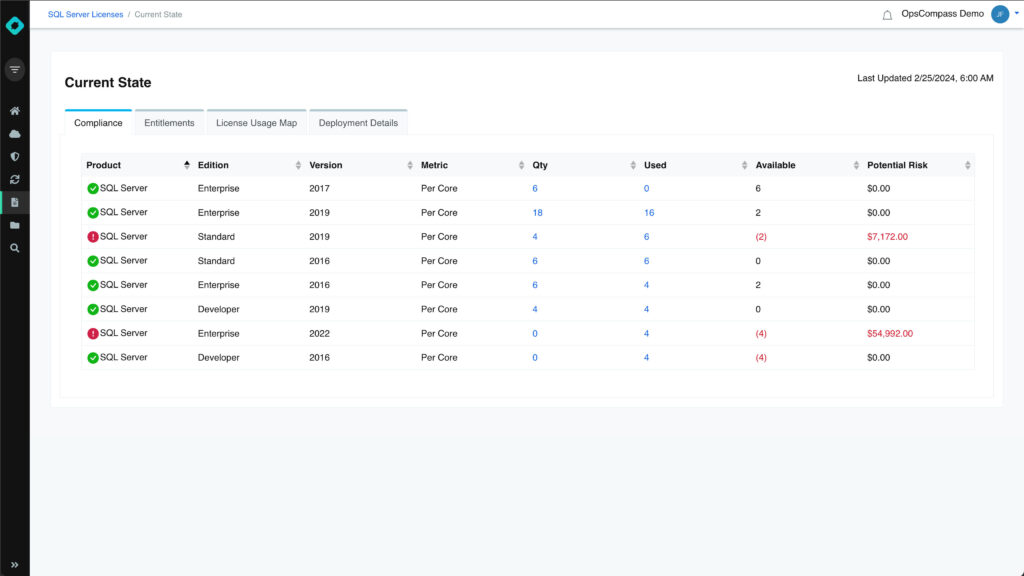Sort table by Used column
Image resolution: width=1024 pixels, height=576 pixels.
pos(744,165)
